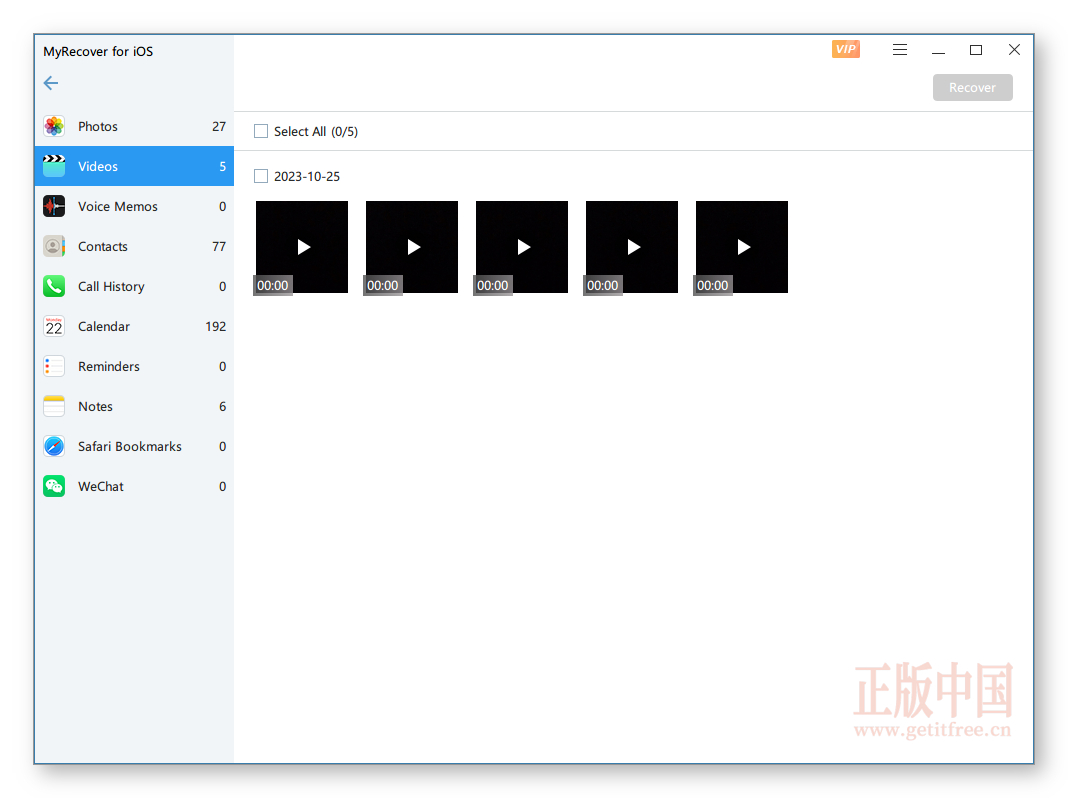This screenshot has height=798, width=1068.
Task: Click the Videos clapperboard icon
Action: [x=54, y=166]
